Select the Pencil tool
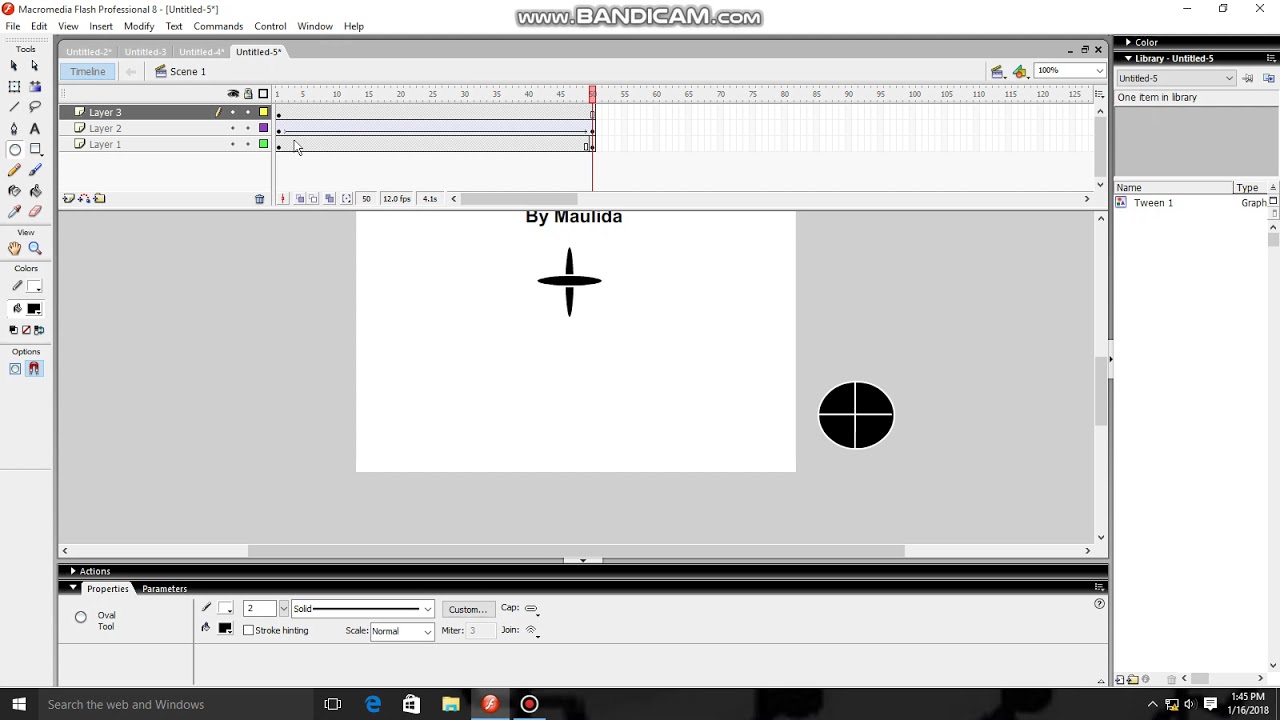Viewport: 1280px width, 720px height. [14, 170]
